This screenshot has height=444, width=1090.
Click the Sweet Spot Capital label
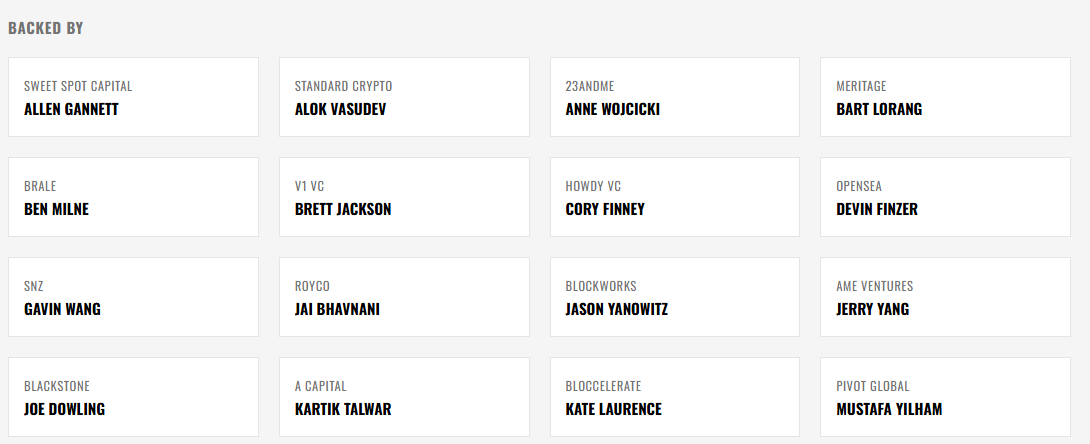click(78, 86)
